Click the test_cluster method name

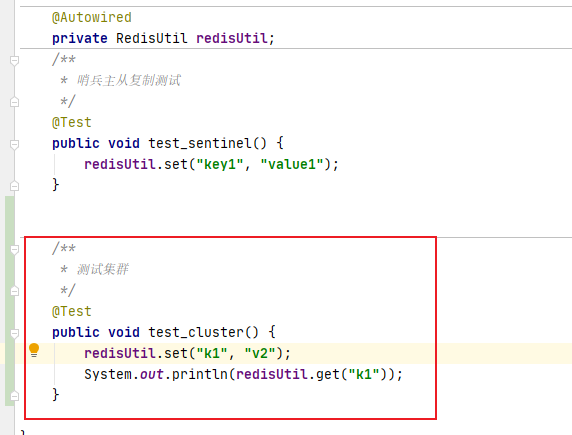[196, 332]
